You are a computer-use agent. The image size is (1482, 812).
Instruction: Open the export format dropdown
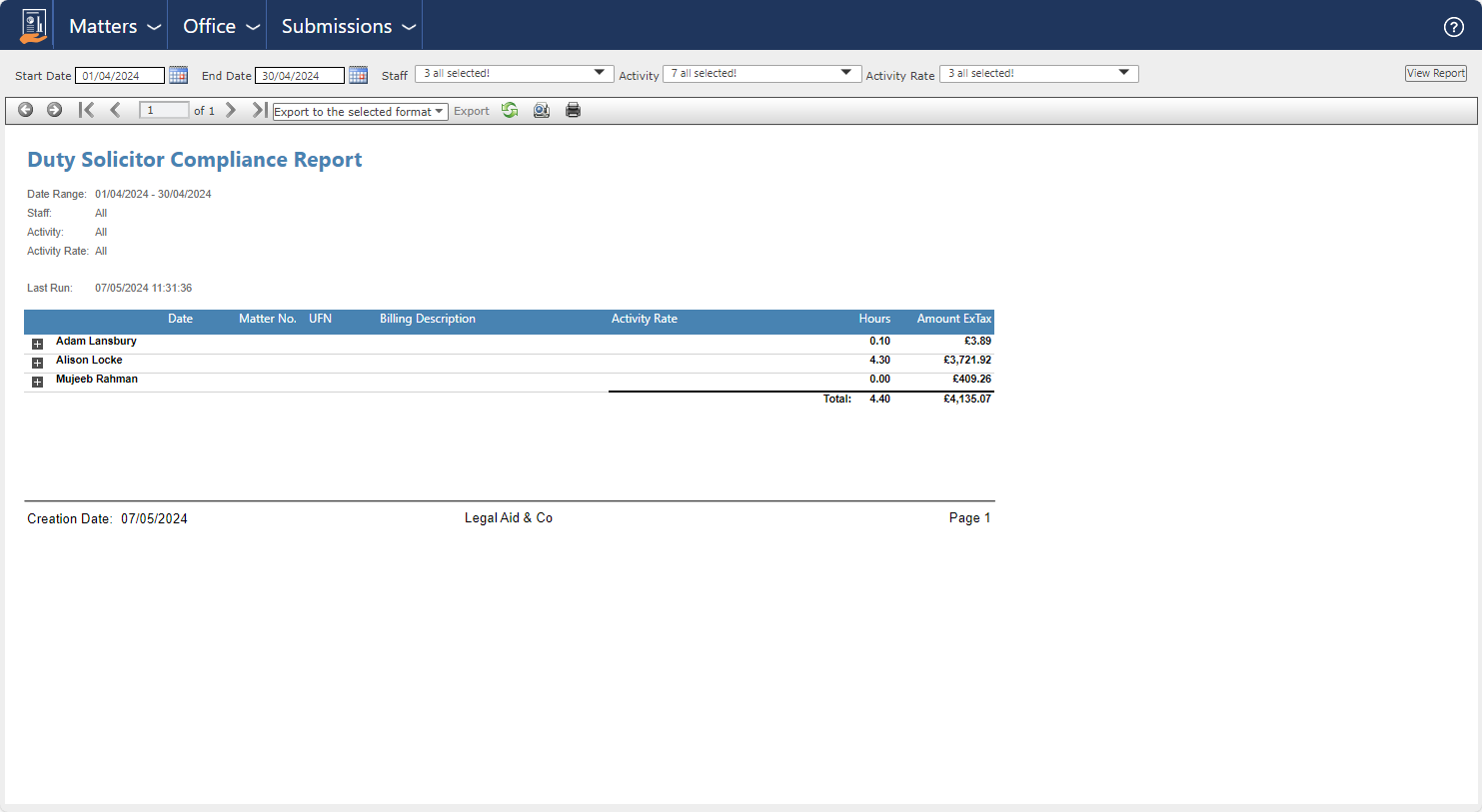(x=360, y=112)
